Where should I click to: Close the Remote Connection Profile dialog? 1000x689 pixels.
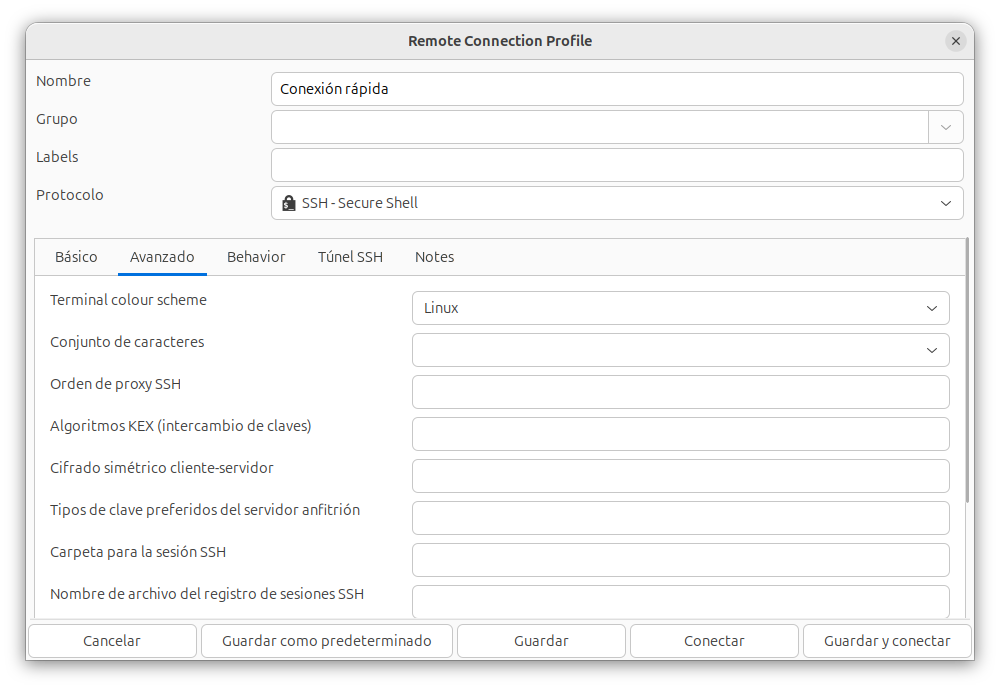tap(955, 41)
